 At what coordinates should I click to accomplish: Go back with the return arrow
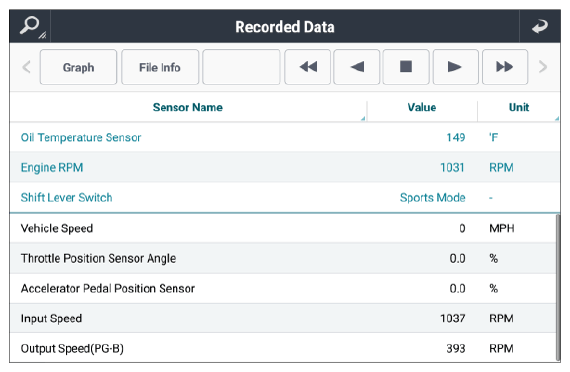click(x=540, y=26)
